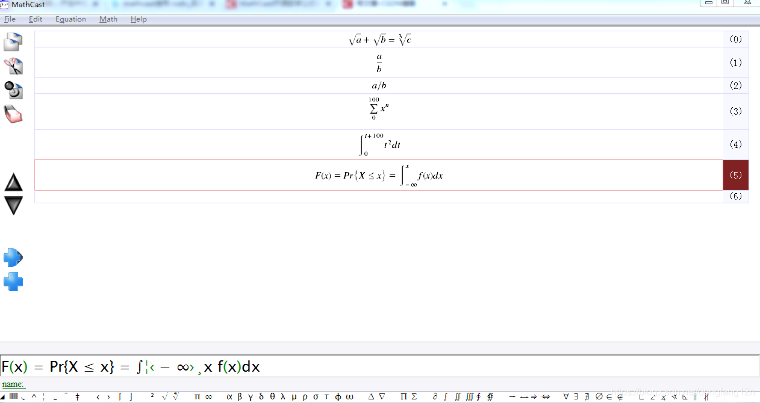Insert Greek letter lambda
Viewport: 760px width, 403px height.
click(283, 397)
